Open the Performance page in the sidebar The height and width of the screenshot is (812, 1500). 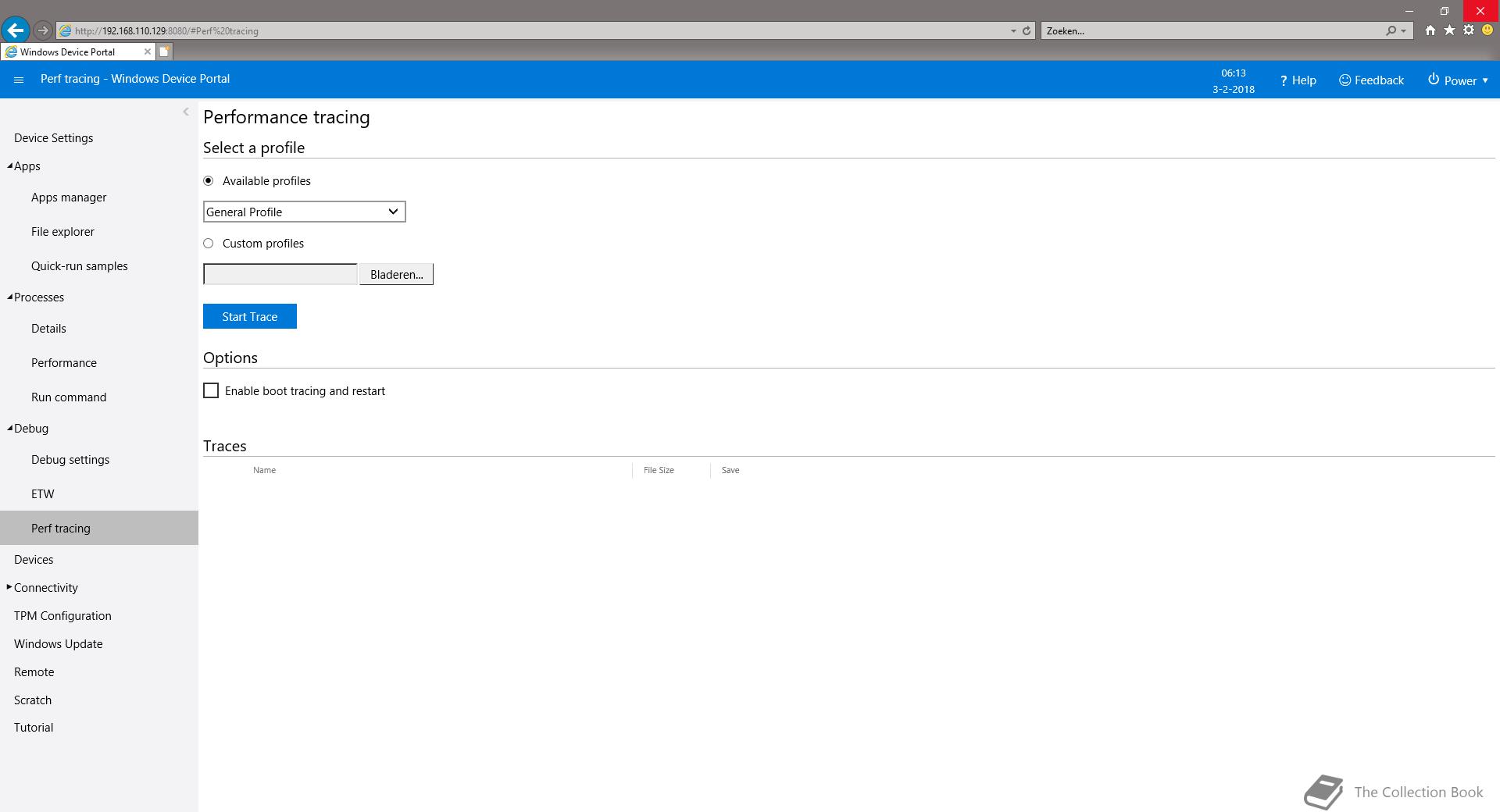pos(64,363)
